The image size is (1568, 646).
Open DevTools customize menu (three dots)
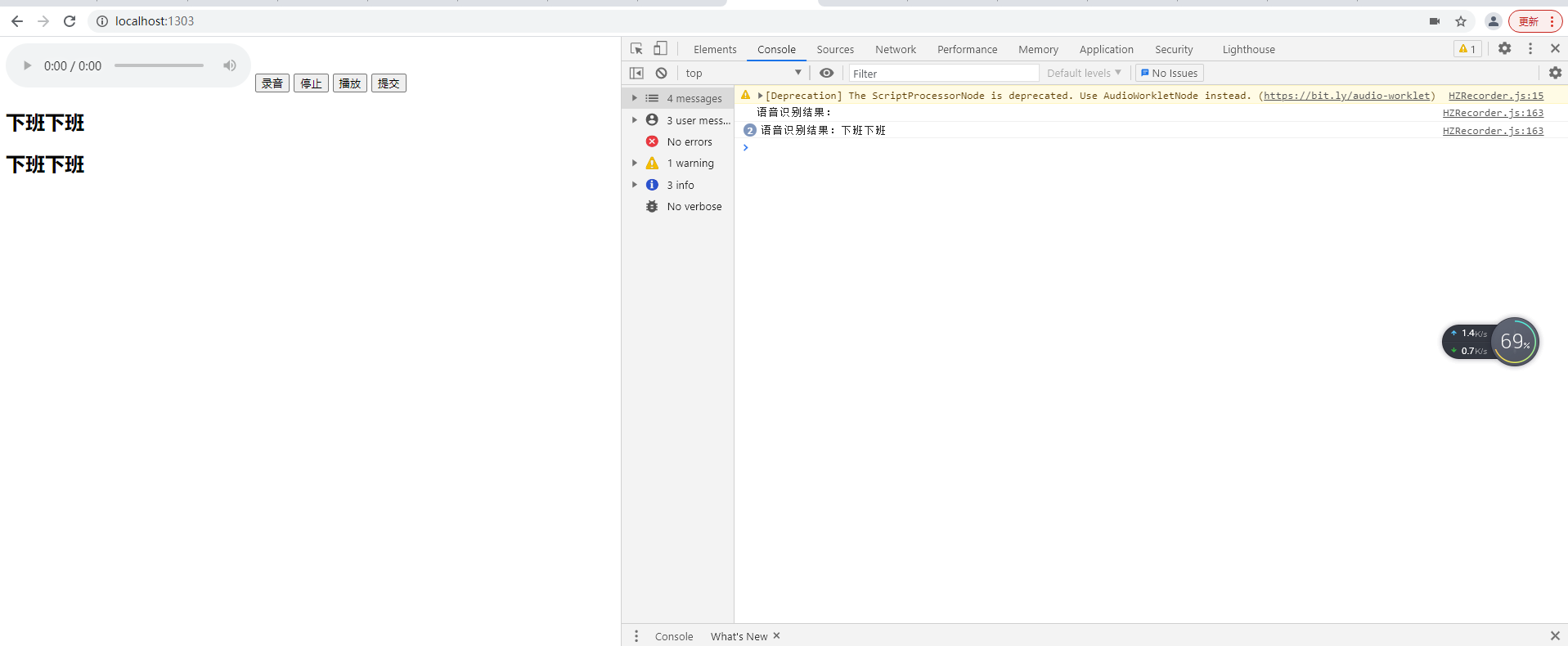pyautogui.click(x=1530, y=49)
